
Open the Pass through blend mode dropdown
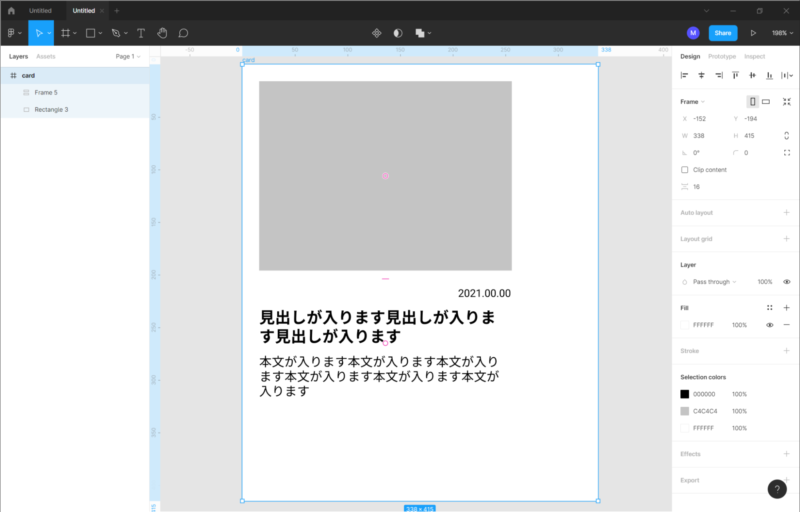[711, 282]
